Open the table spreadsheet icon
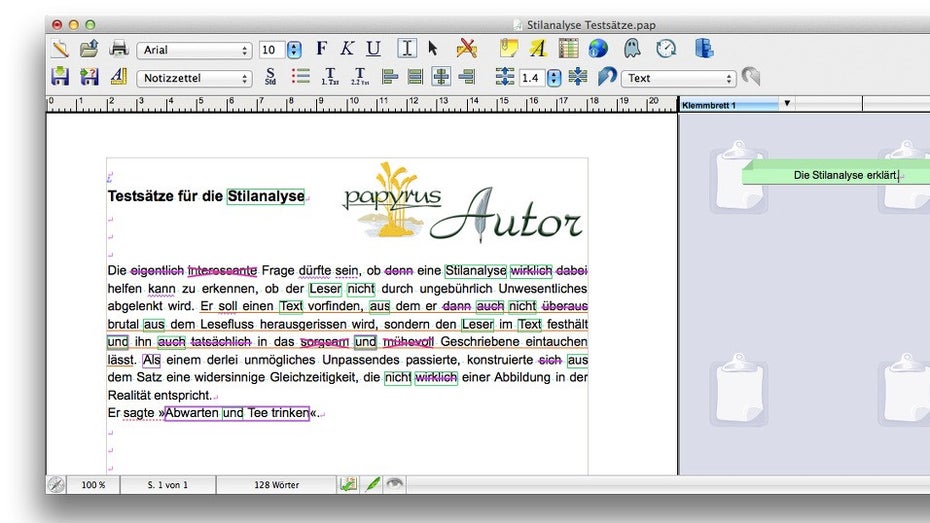Viewport: 930px width, 523px height. click(568, 48)
